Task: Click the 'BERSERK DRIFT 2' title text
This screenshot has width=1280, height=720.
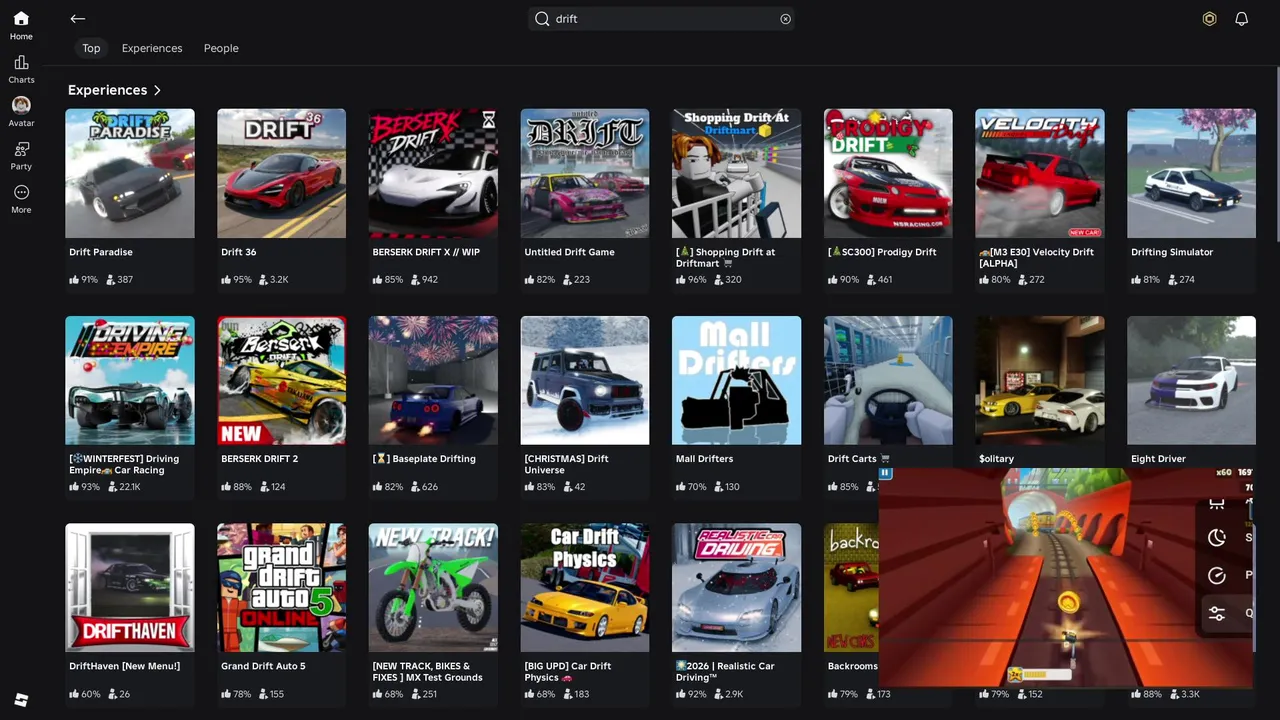Action: click(260, 459)
